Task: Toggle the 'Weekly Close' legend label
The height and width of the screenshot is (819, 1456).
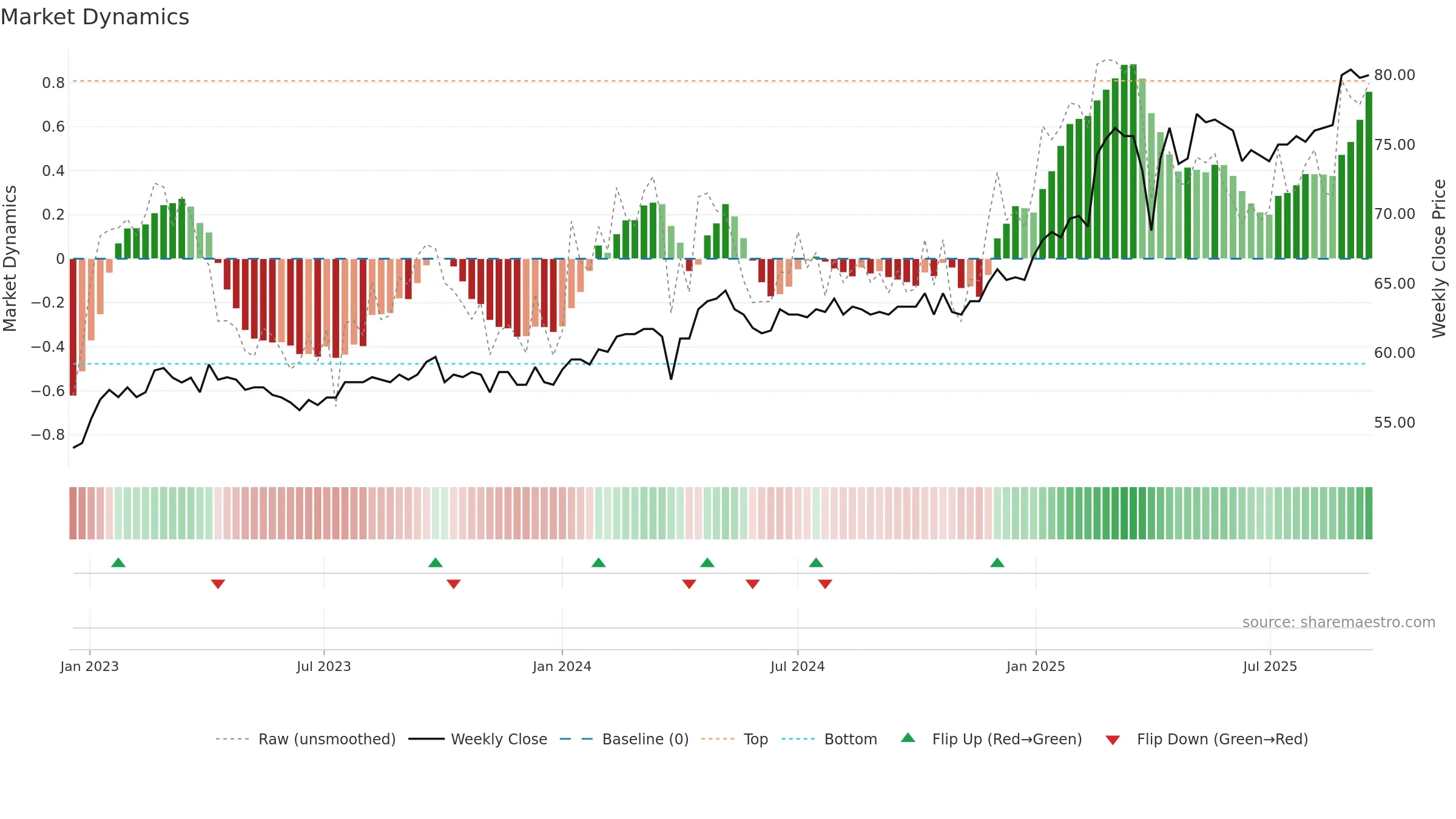Action: pos(499,739)
